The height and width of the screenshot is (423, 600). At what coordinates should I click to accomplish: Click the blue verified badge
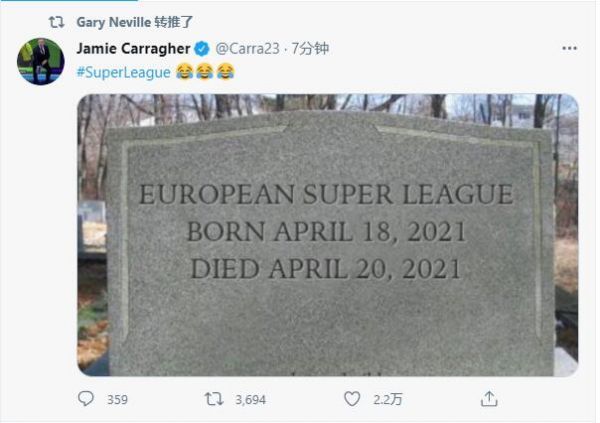pyautogui.click(x=201, y=49)
